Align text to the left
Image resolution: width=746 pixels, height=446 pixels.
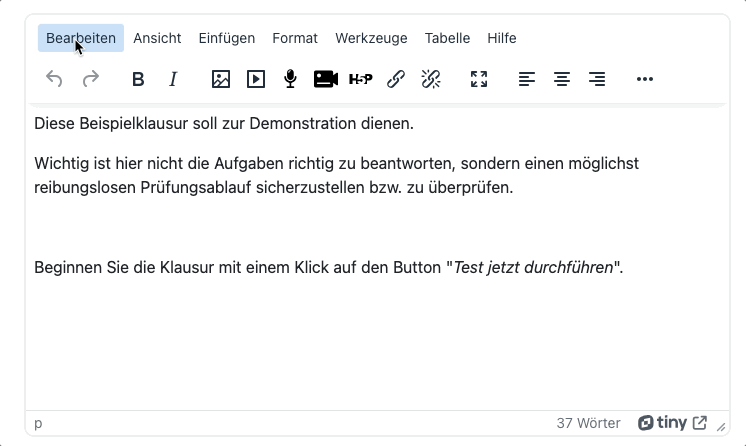[527, 79]
